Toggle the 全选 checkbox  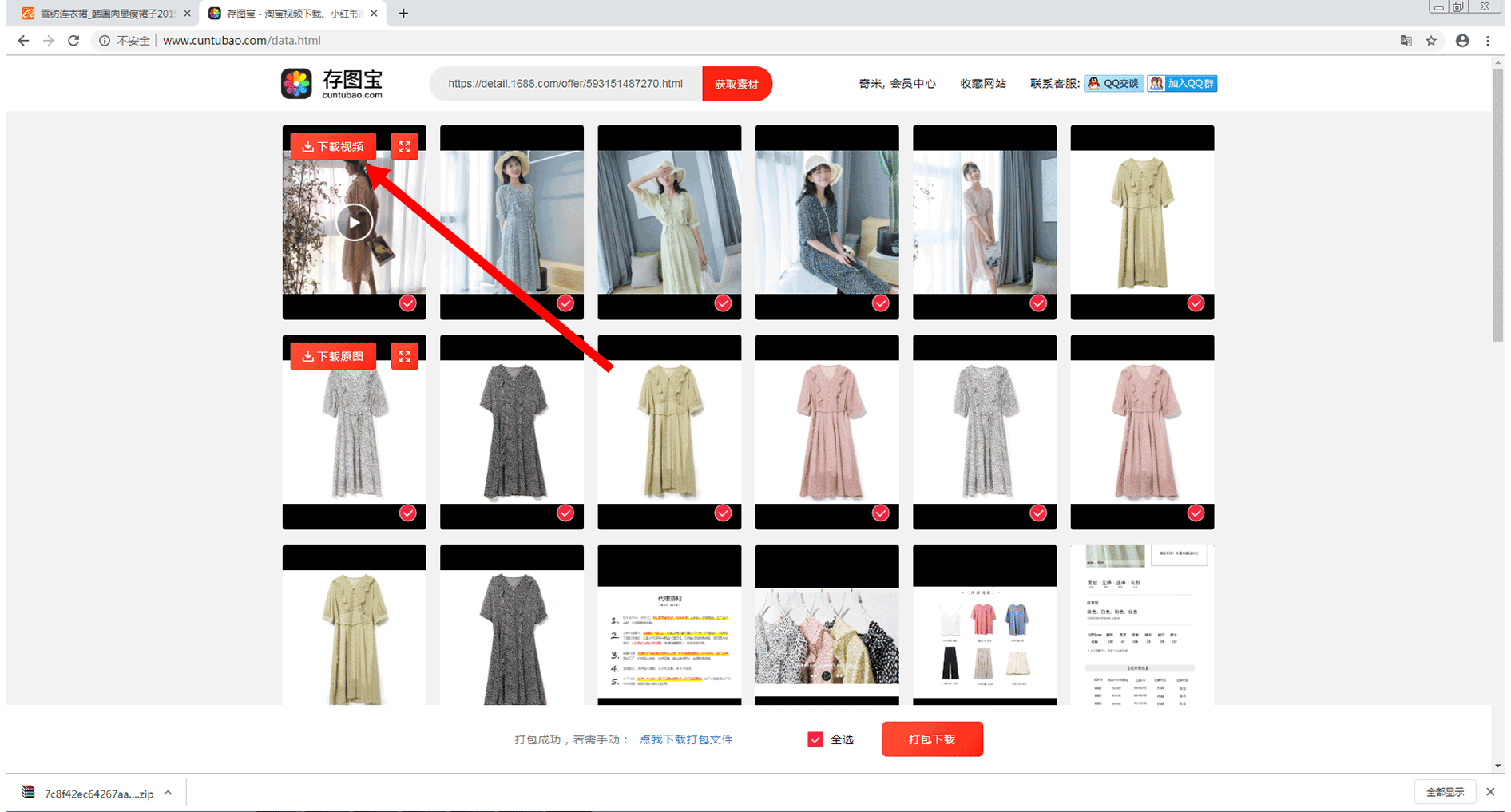coord(815,739)
